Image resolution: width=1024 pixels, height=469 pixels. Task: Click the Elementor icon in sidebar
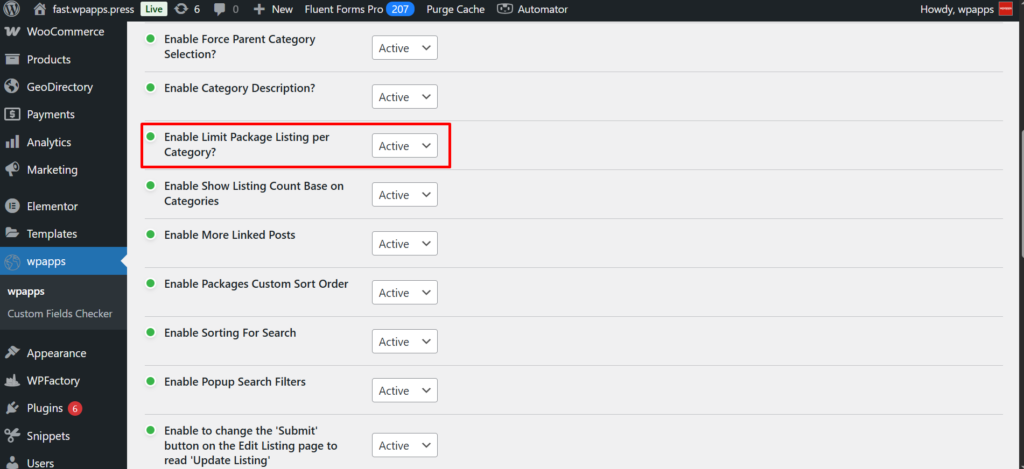click(x=13, y=206)
